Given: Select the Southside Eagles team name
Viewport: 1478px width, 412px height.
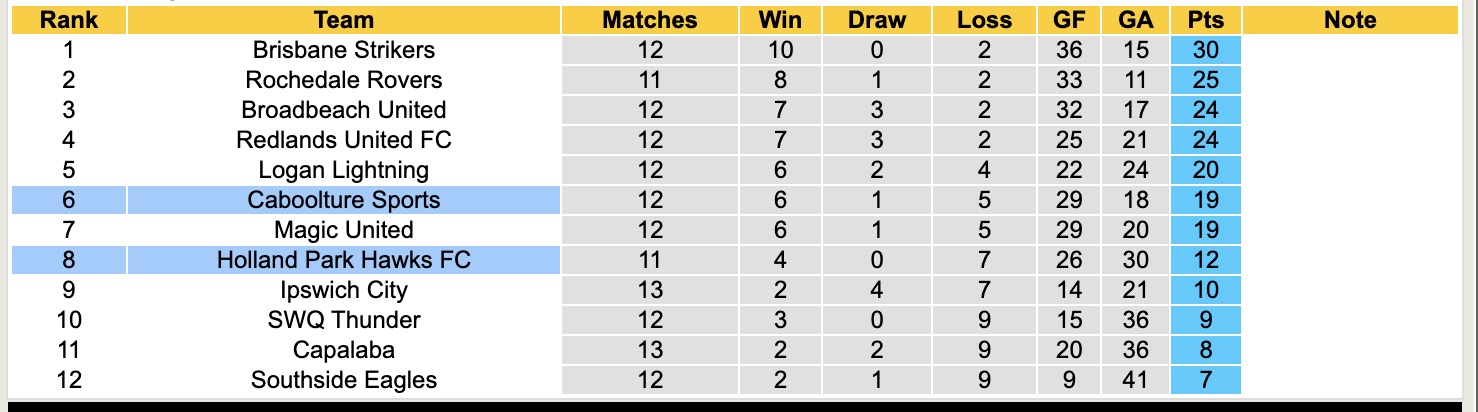Looking at the screenshot, I should click(343, 380).
